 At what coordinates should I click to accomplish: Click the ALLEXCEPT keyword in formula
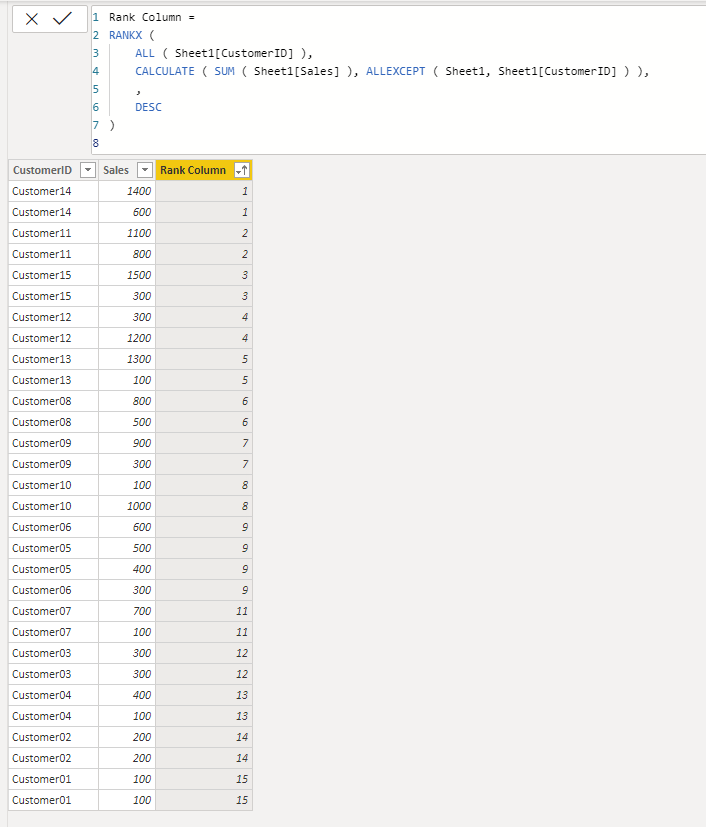click(395, 71)
